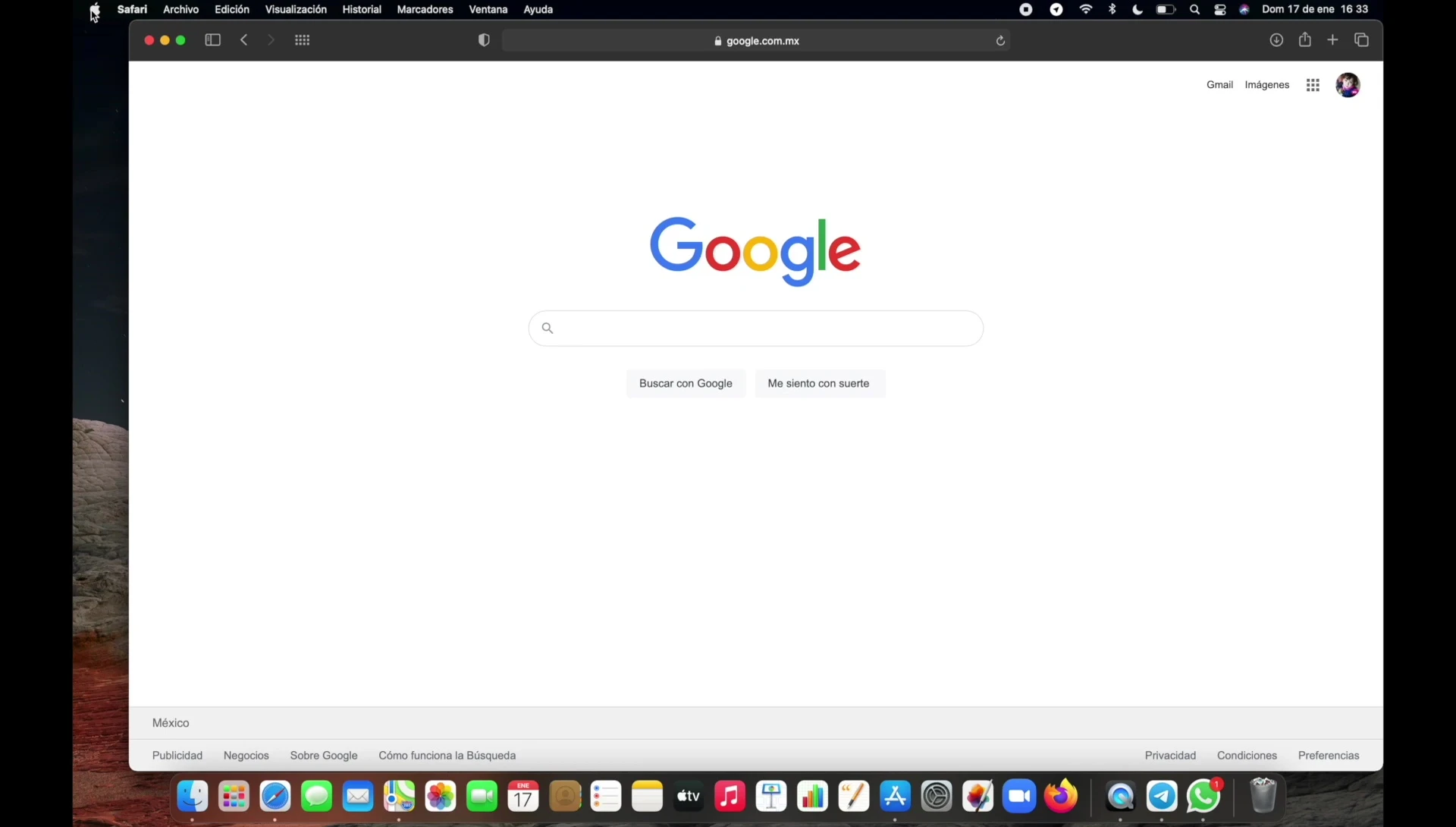Open the Sobre Google footer link

pyautogui.click(x=324, y=756)
